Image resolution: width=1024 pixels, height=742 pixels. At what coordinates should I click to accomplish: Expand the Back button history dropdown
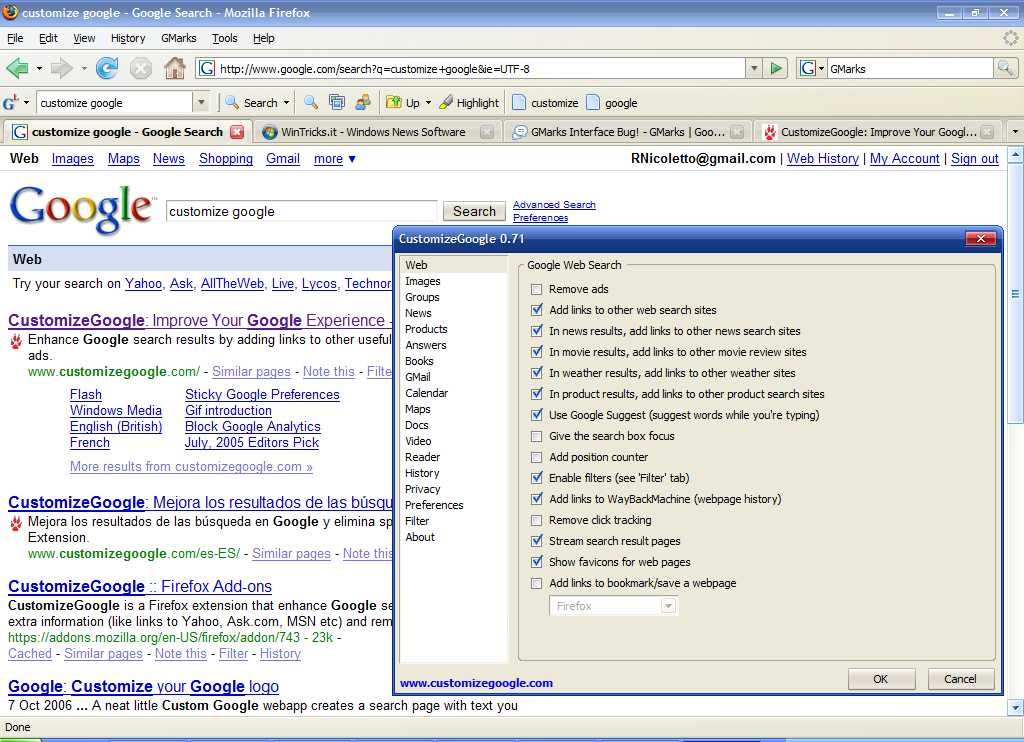(x=39, y=68)
